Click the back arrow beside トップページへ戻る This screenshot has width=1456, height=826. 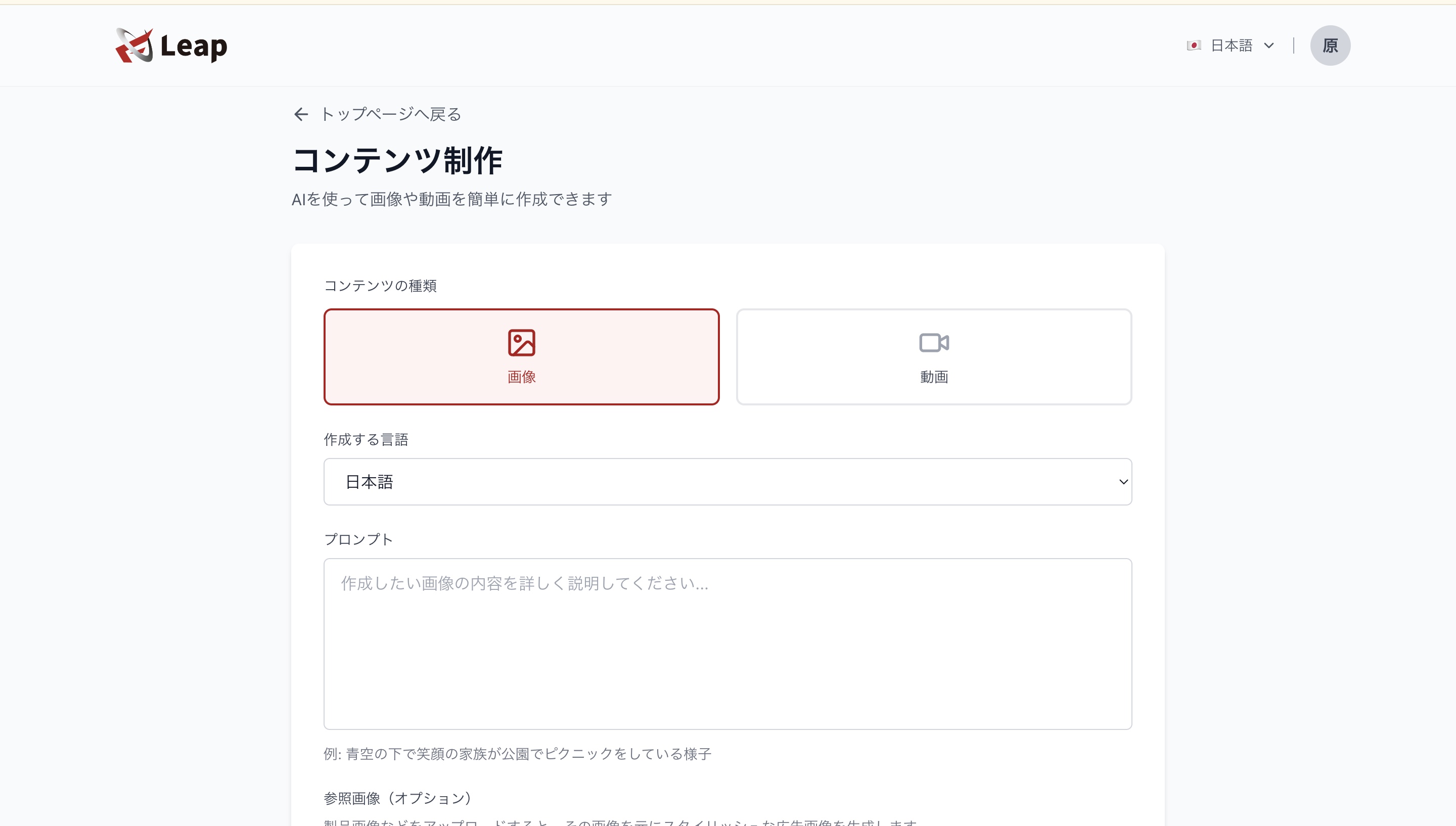[x=301, y=114]
